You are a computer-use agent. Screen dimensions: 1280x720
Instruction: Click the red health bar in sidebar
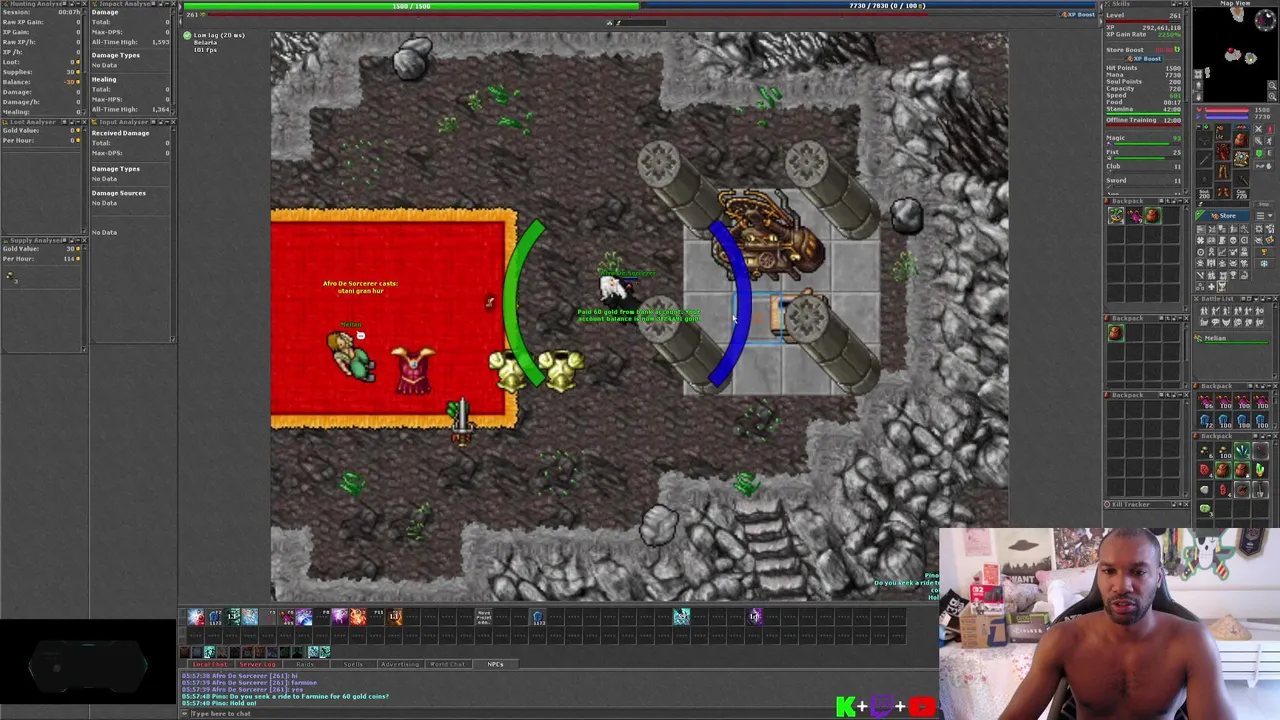(1227, 110)
